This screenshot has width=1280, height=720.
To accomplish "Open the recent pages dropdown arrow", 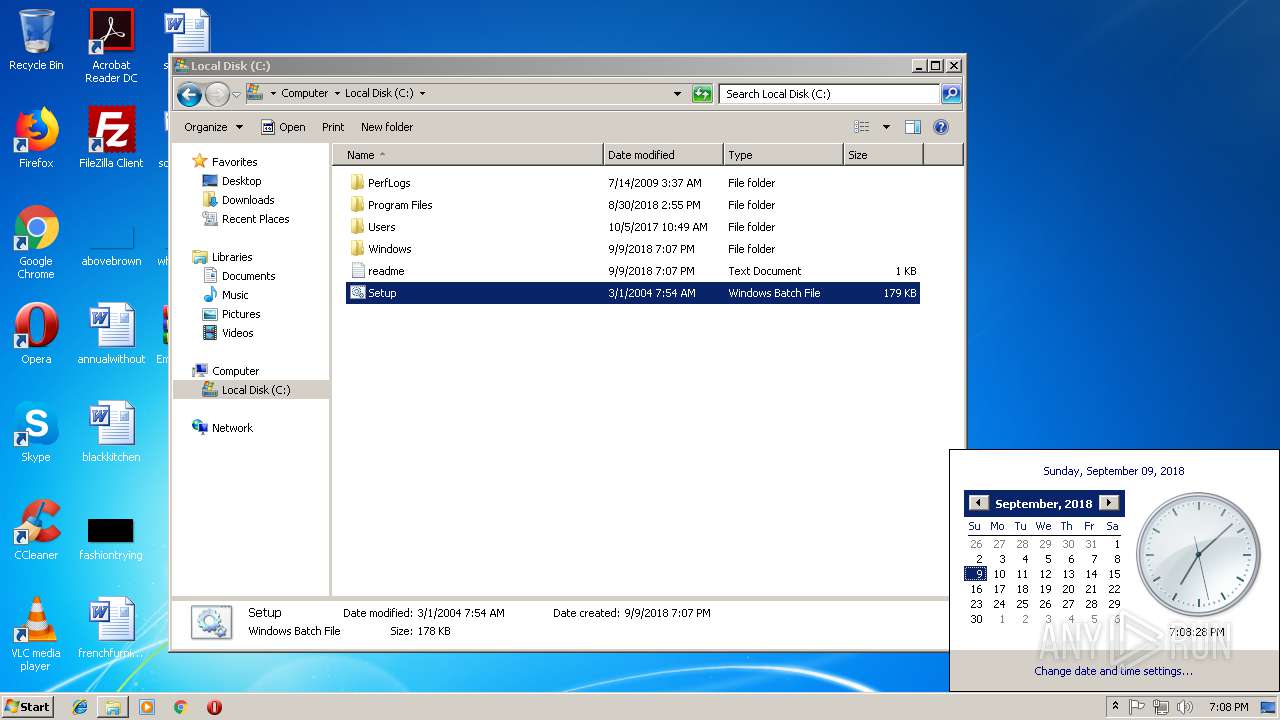I will [237, 94].
